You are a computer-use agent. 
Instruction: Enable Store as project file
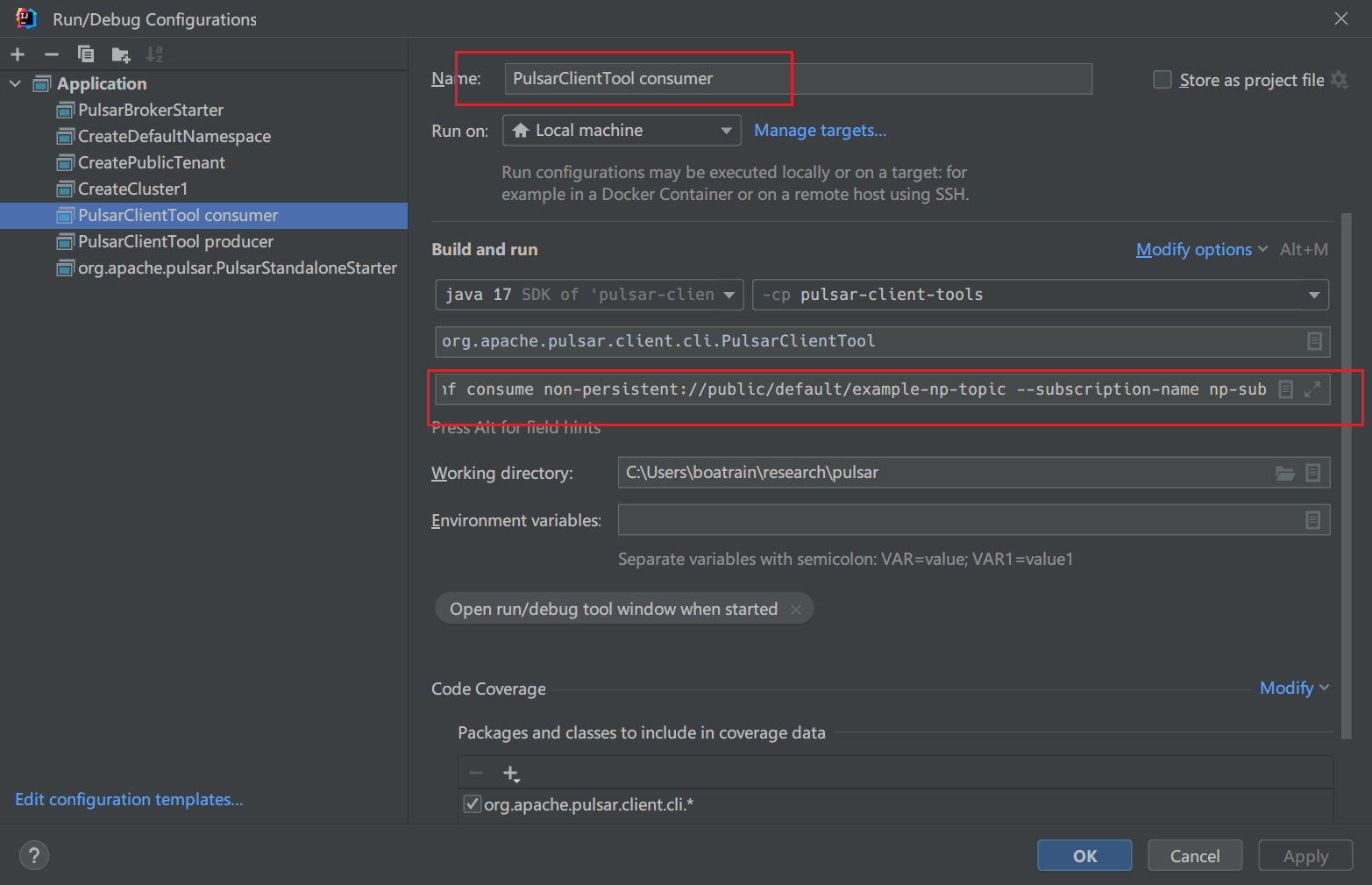tap(1162, 80)
